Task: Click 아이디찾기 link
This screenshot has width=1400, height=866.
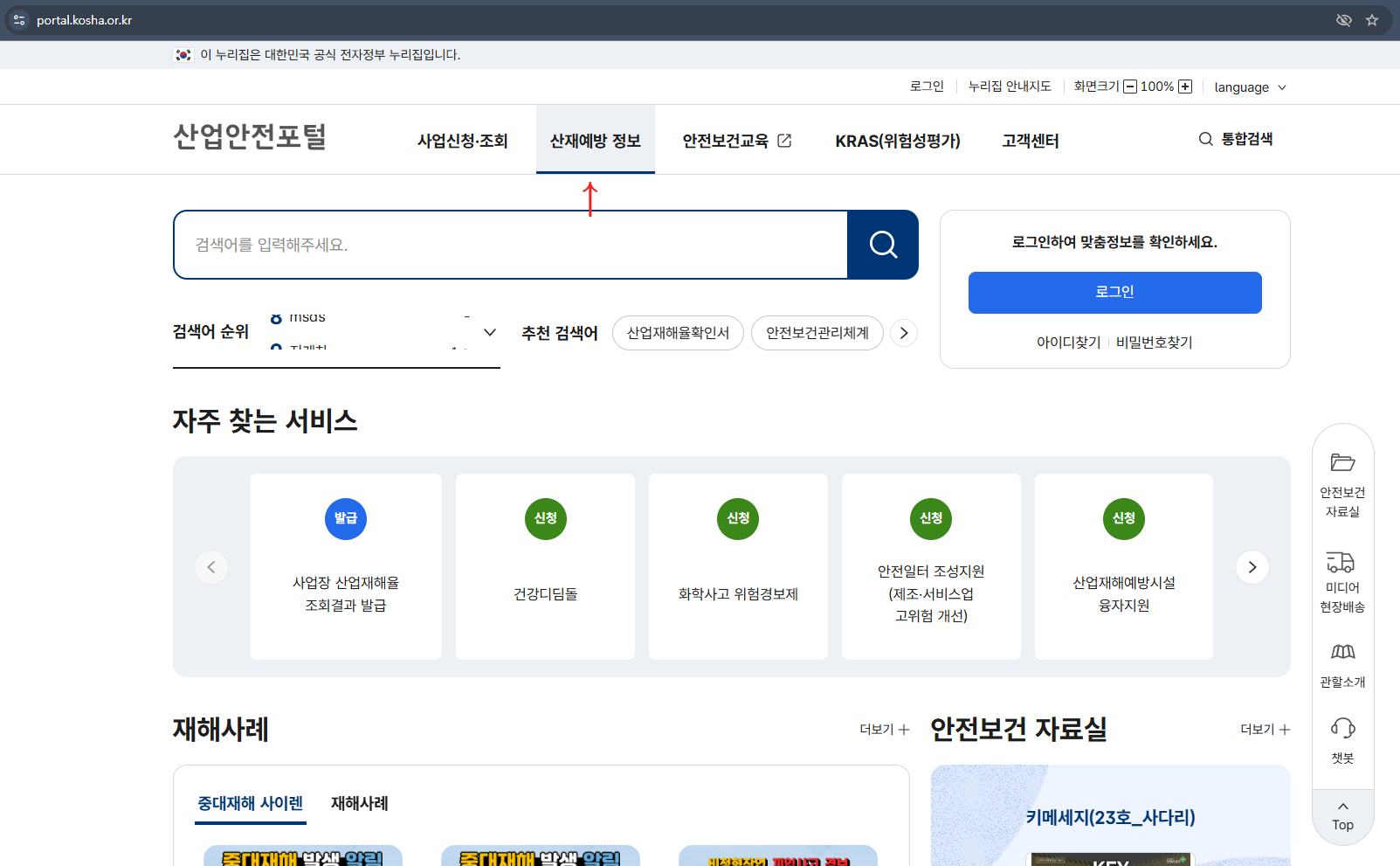Action: click(1068, 343)
